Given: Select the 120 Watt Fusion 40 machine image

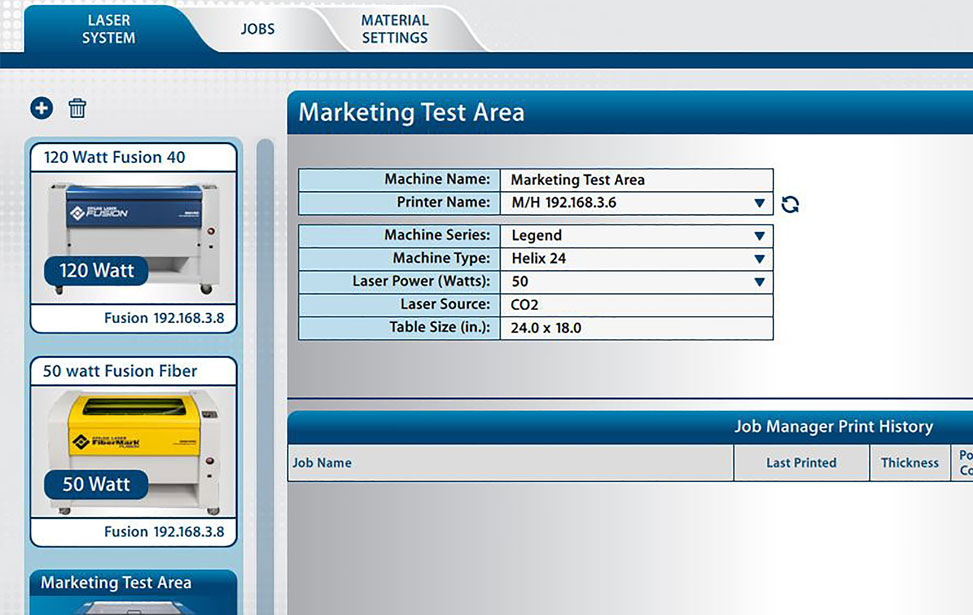Looking at the screenshot, I should (x=133, y=238).
